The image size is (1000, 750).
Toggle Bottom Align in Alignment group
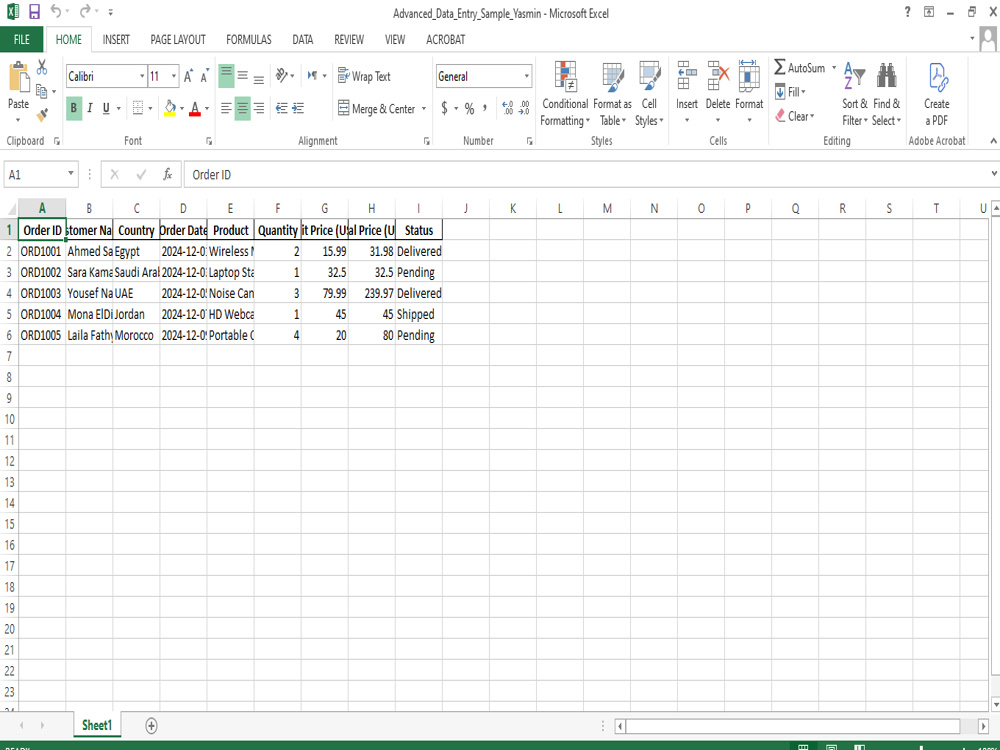point(259,77)
